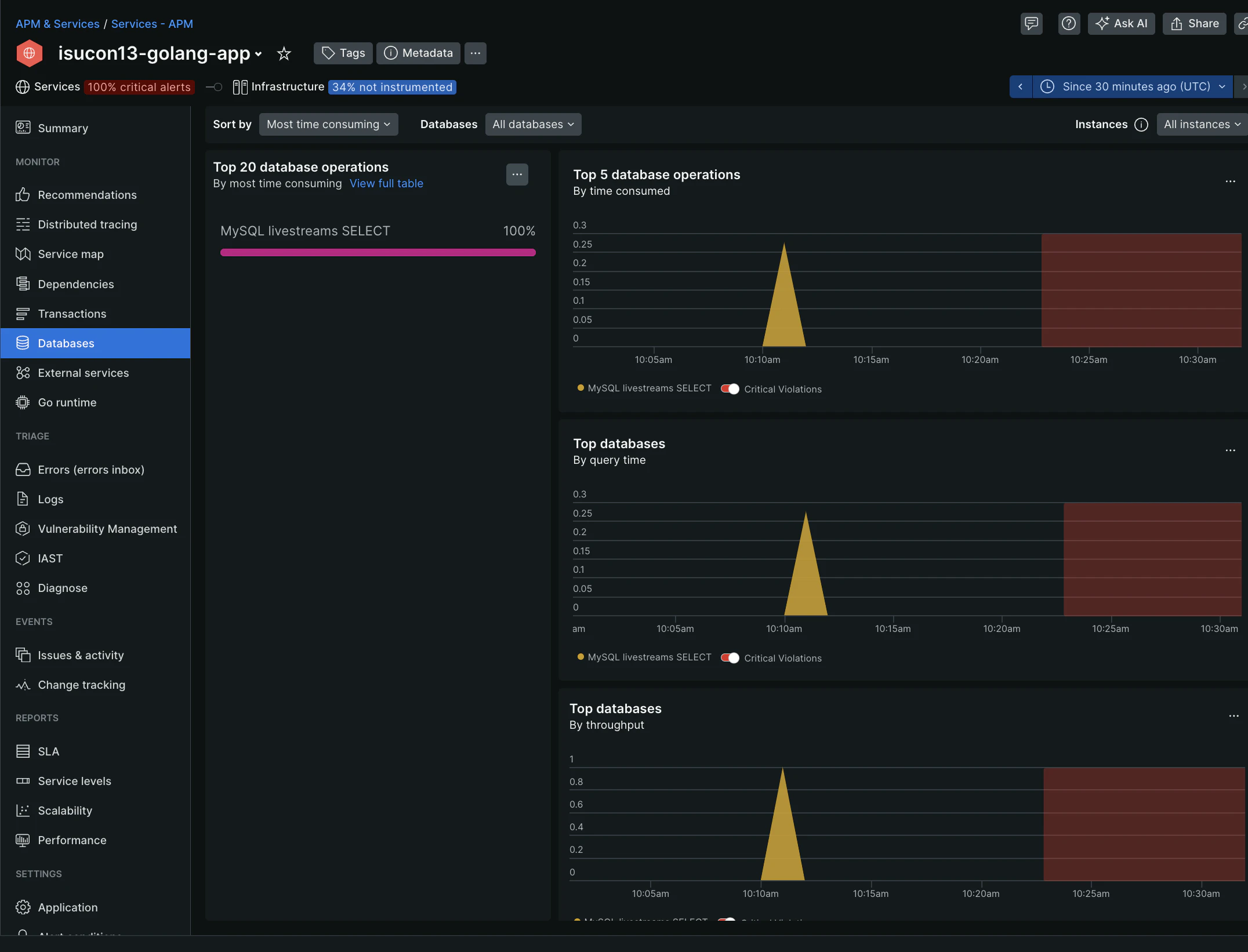This screenshot has height=952, width=1248.
Task: Open Vulnerability Management page
Action: pos(95,529)
